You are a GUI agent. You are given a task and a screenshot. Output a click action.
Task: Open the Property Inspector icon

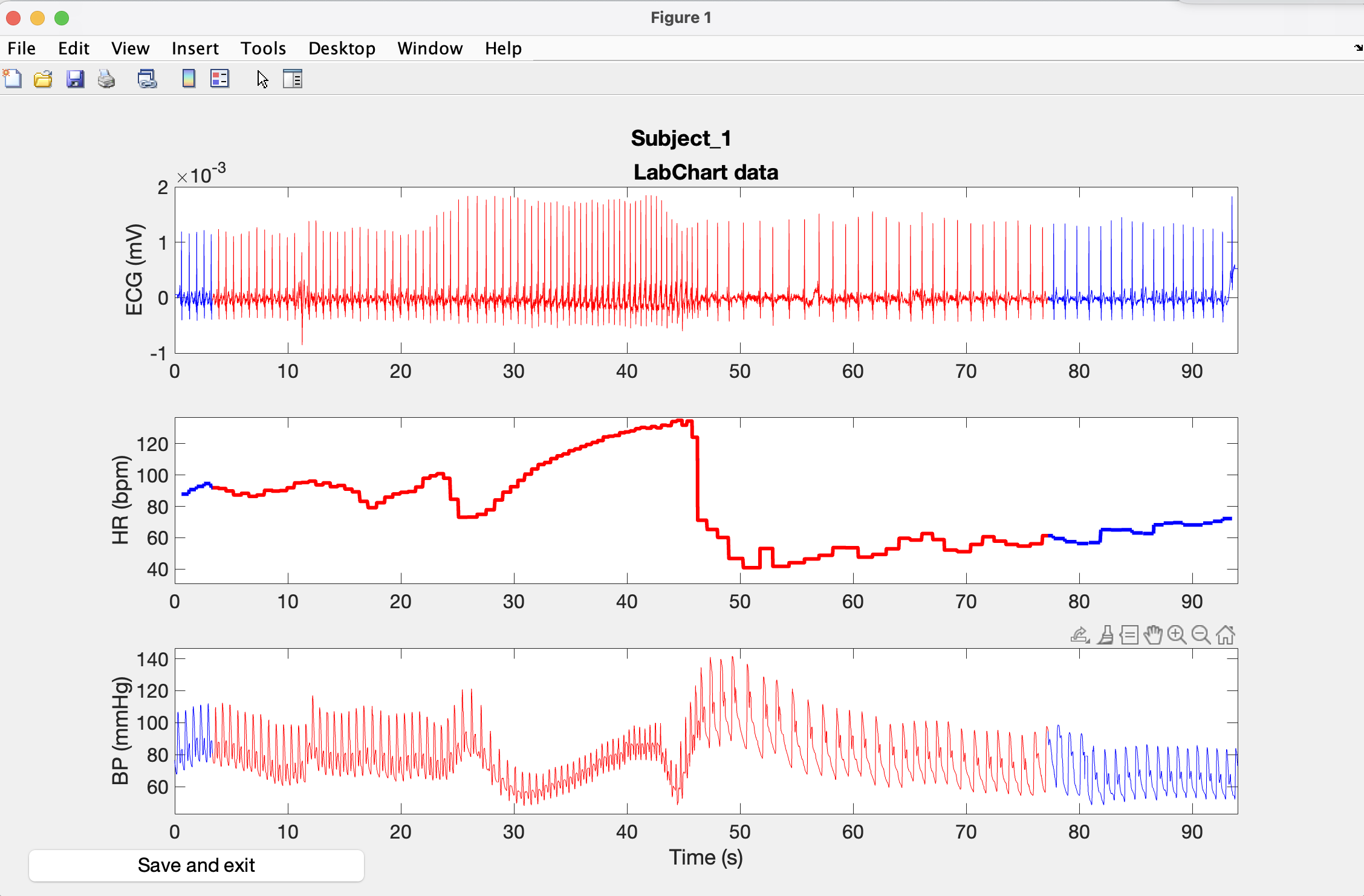(x=293, y=79)
